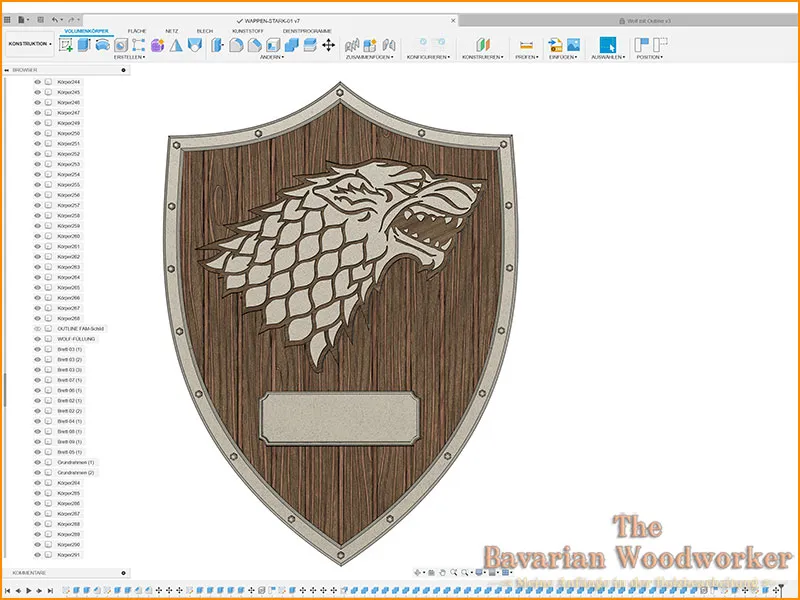
Task: Click the Orbit navigation icon
Action: click(x=418, y=572)
